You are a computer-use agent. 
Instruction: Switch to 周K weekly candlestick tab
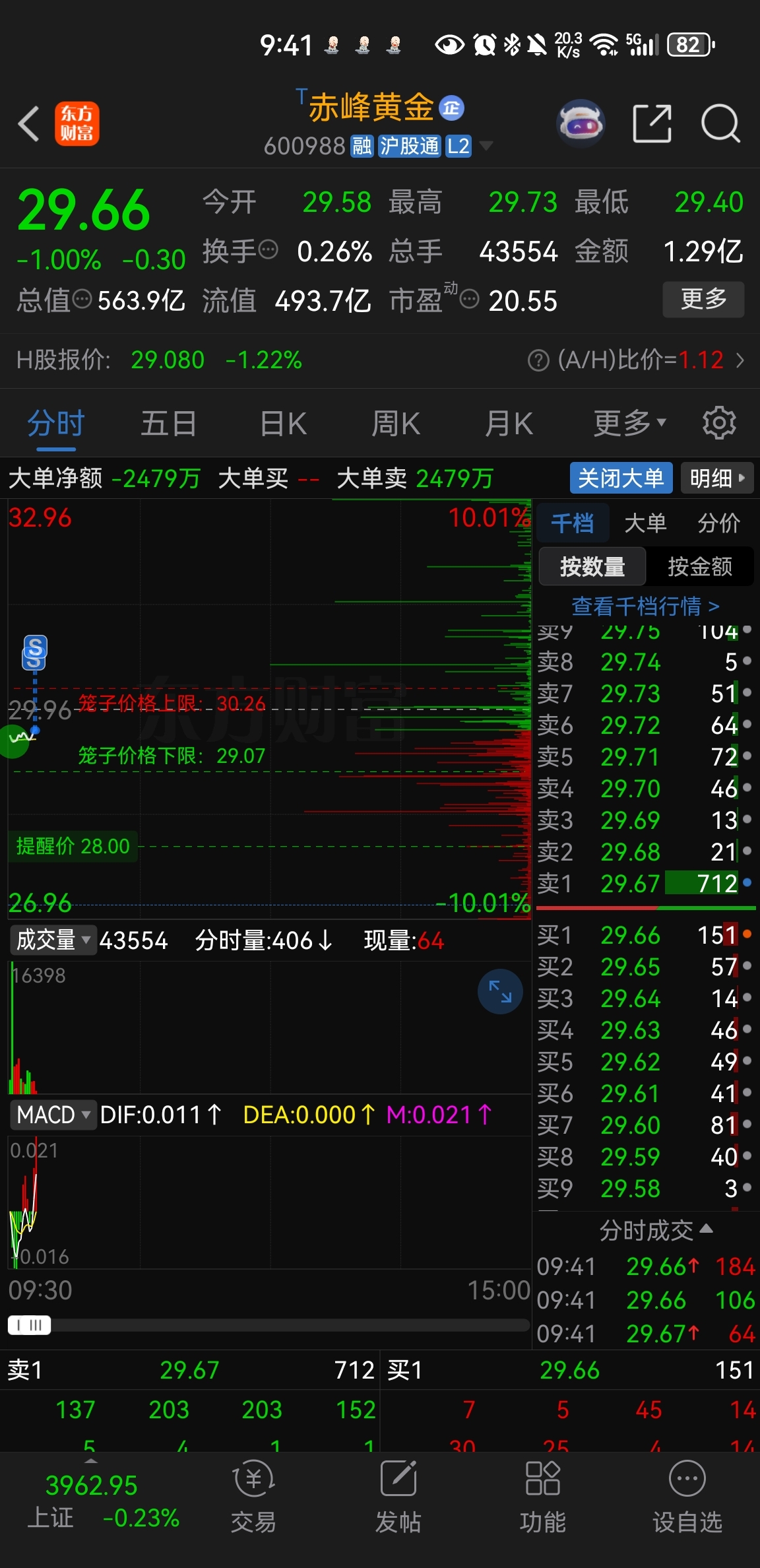[x=396, y=423]
